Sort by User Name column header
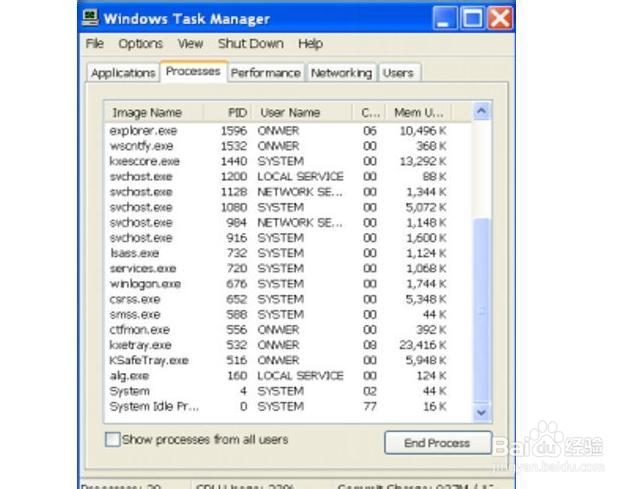 pyautogui.click(x=302, y=112)
